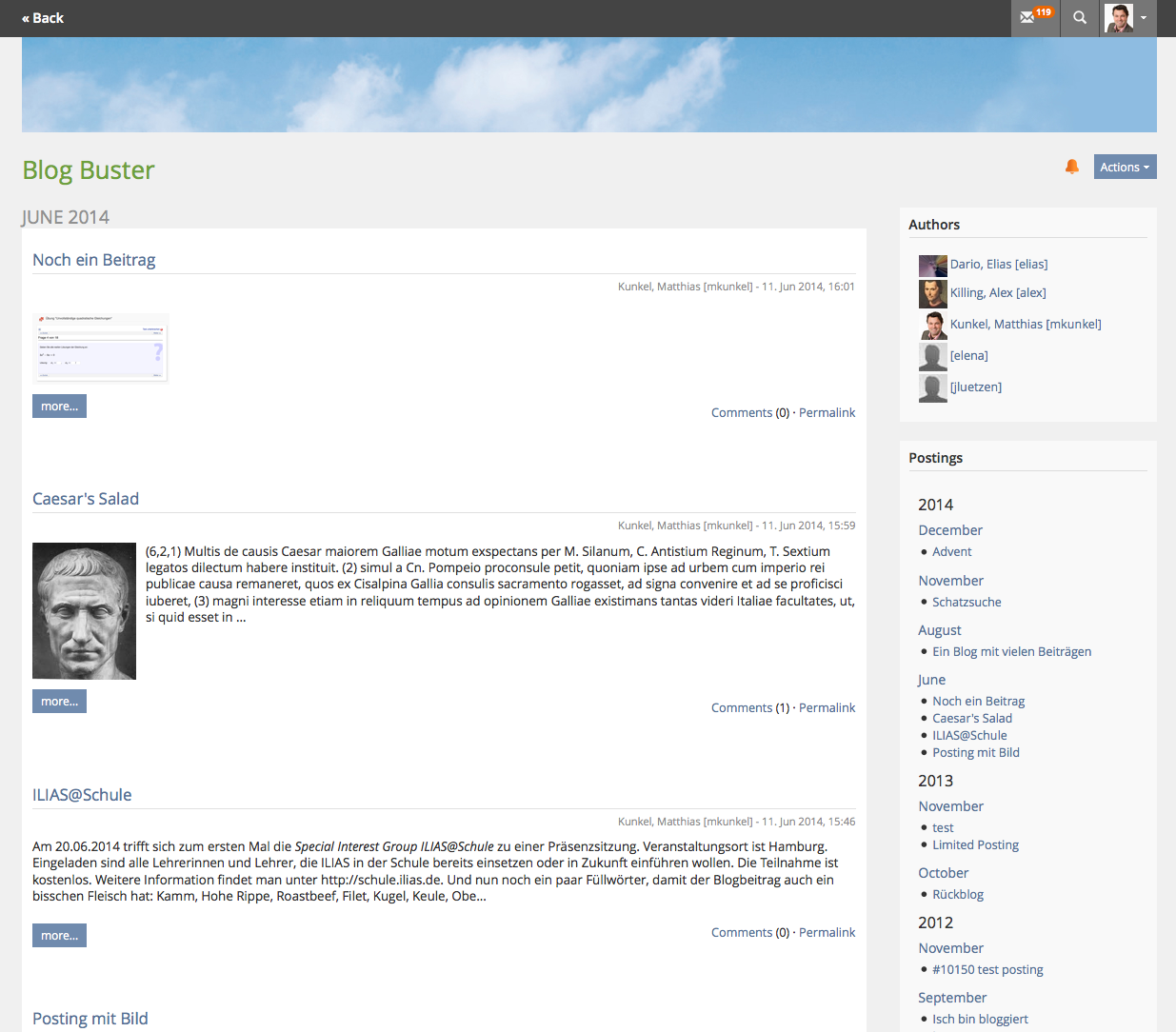The height and width of the screenshot is (1032, 1176).
Task: Click 'more...' button under ILIAS@Schule post
Action: 59,936
